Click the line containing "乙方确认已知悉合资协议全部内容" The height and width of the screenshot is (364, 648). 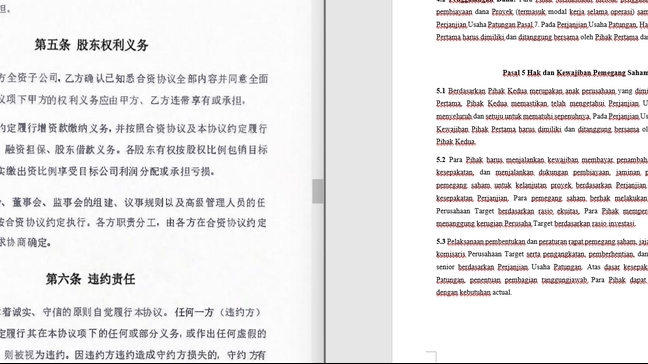[x=134, y=79]
